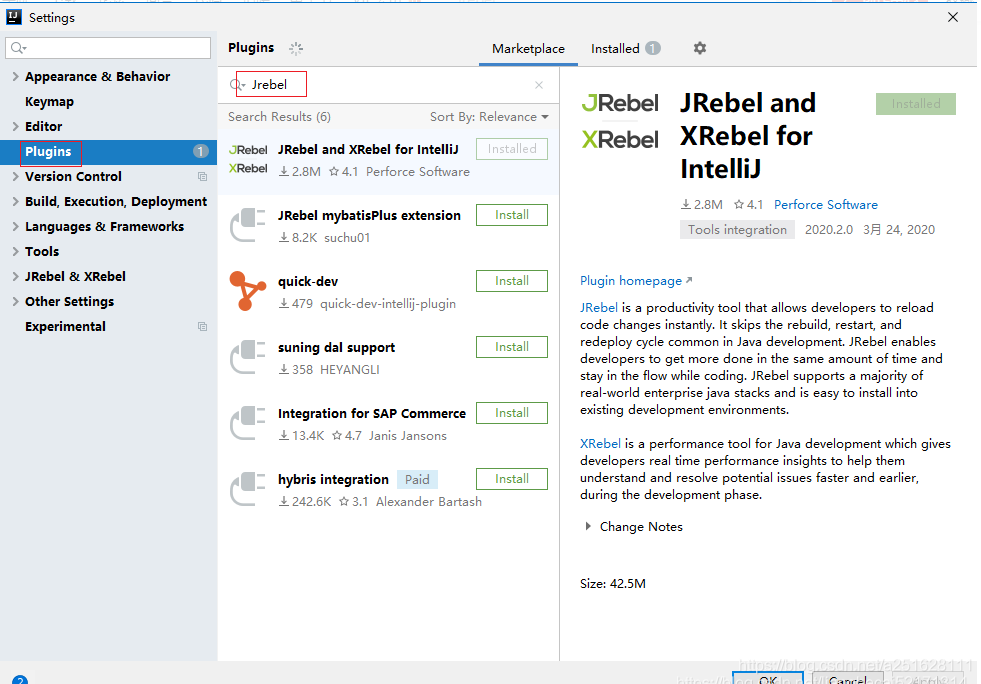The image size is (981, 684).
Task: Switch to the Installed tab
Action: pos(624,49)
